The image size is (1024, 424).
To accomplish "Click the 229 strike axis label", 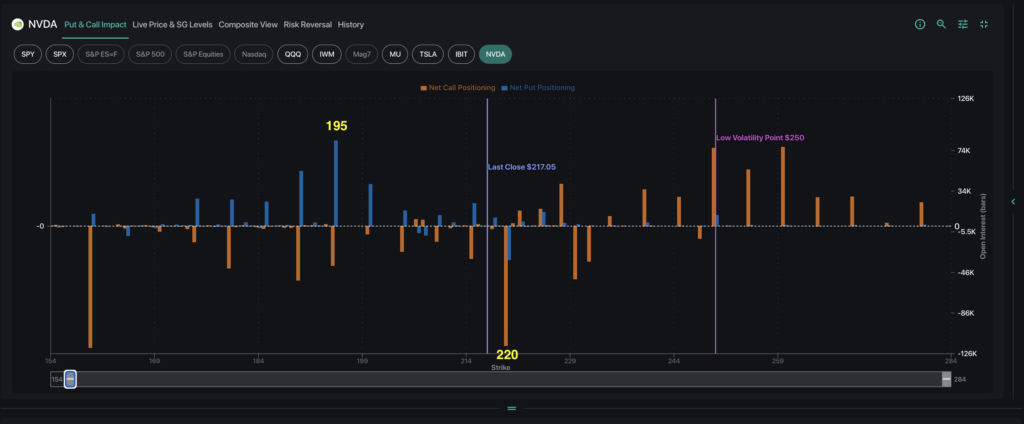I will click(570, 361).
